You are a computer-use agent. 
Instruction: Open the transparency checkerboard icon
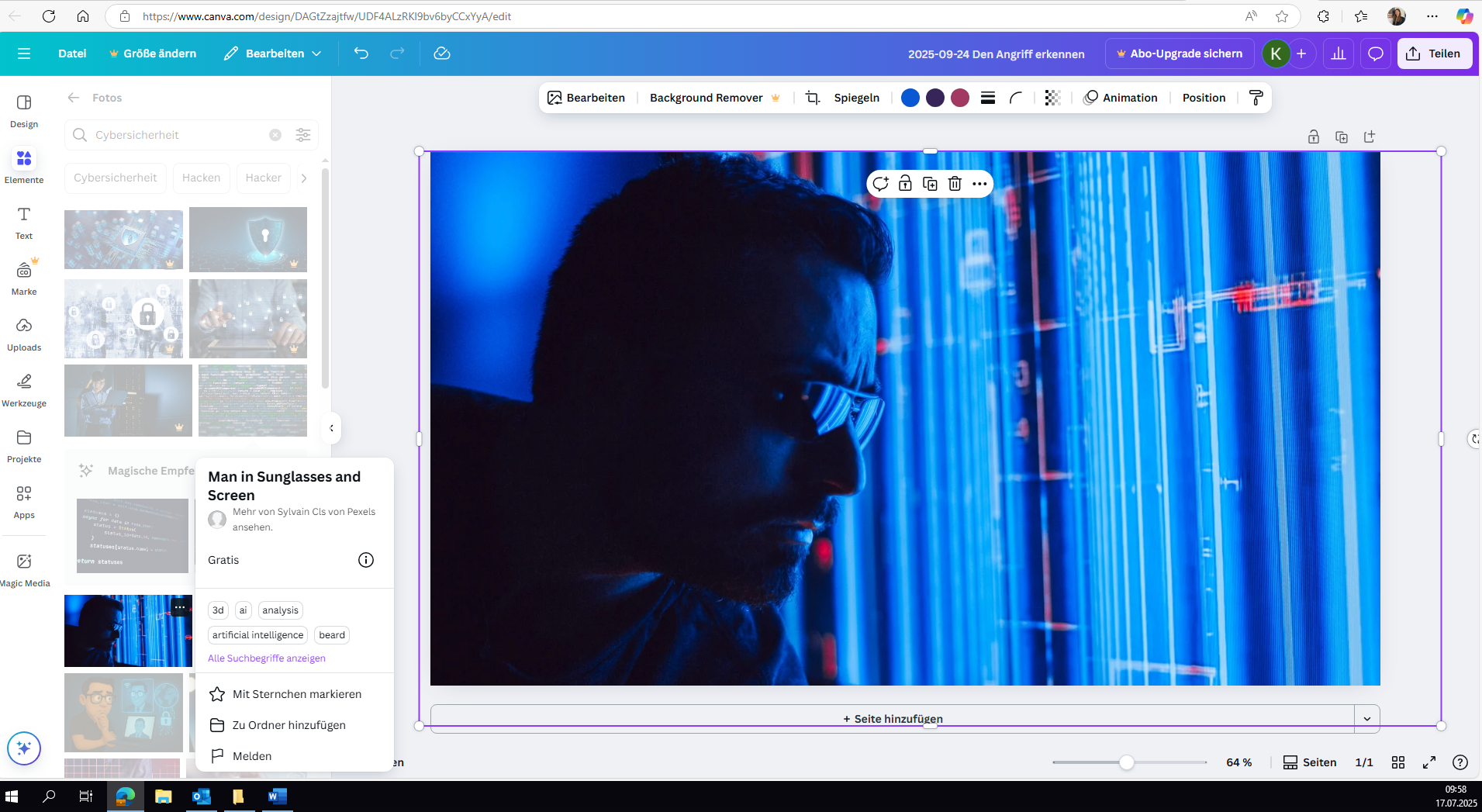point(1052,98)
